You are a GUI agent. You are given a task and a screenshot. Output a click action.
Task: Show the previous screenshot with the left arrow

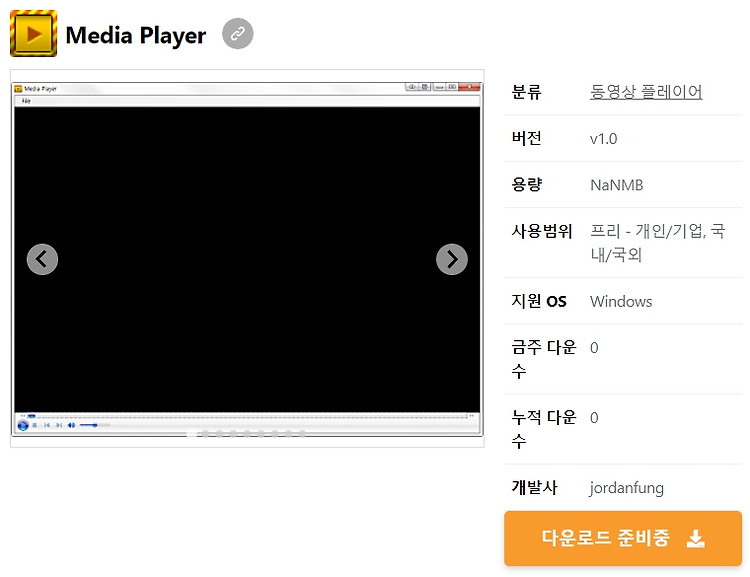43,259
